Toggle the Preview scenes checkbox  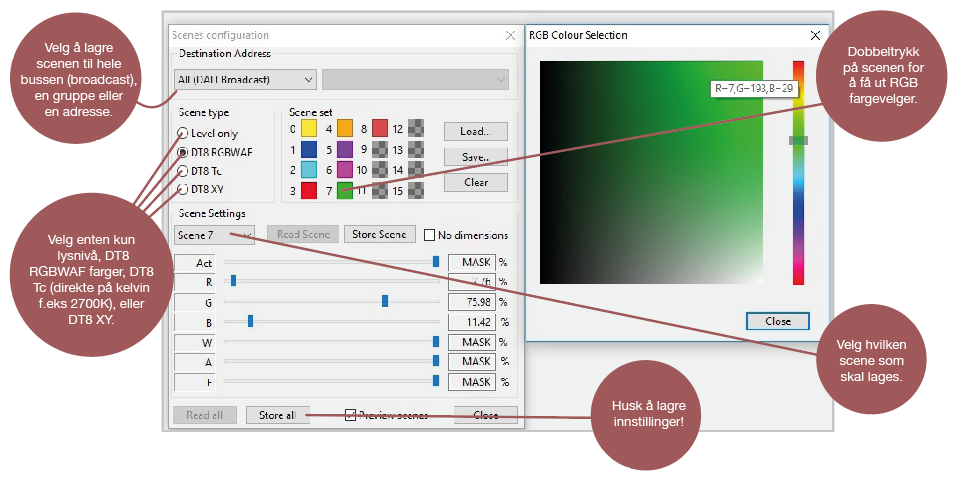pos(350,414)
